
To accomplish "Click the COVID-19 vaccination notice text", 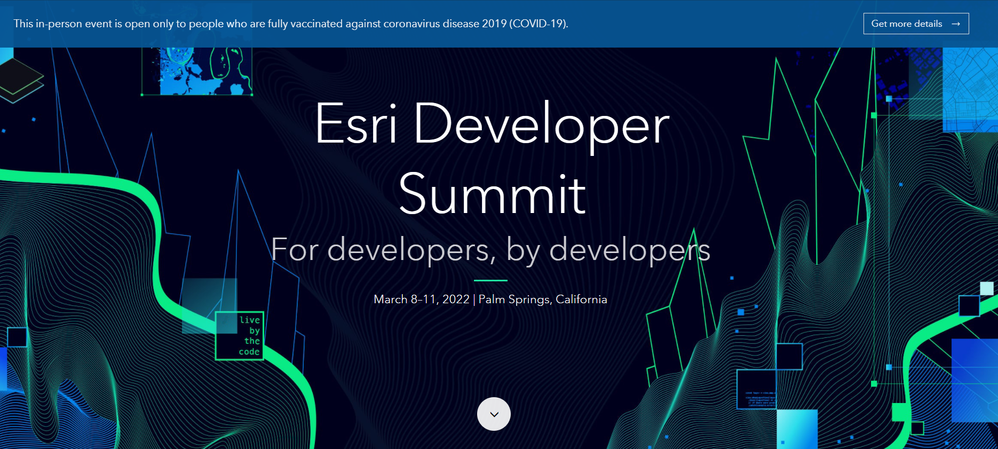I will (x=292, y=24).
